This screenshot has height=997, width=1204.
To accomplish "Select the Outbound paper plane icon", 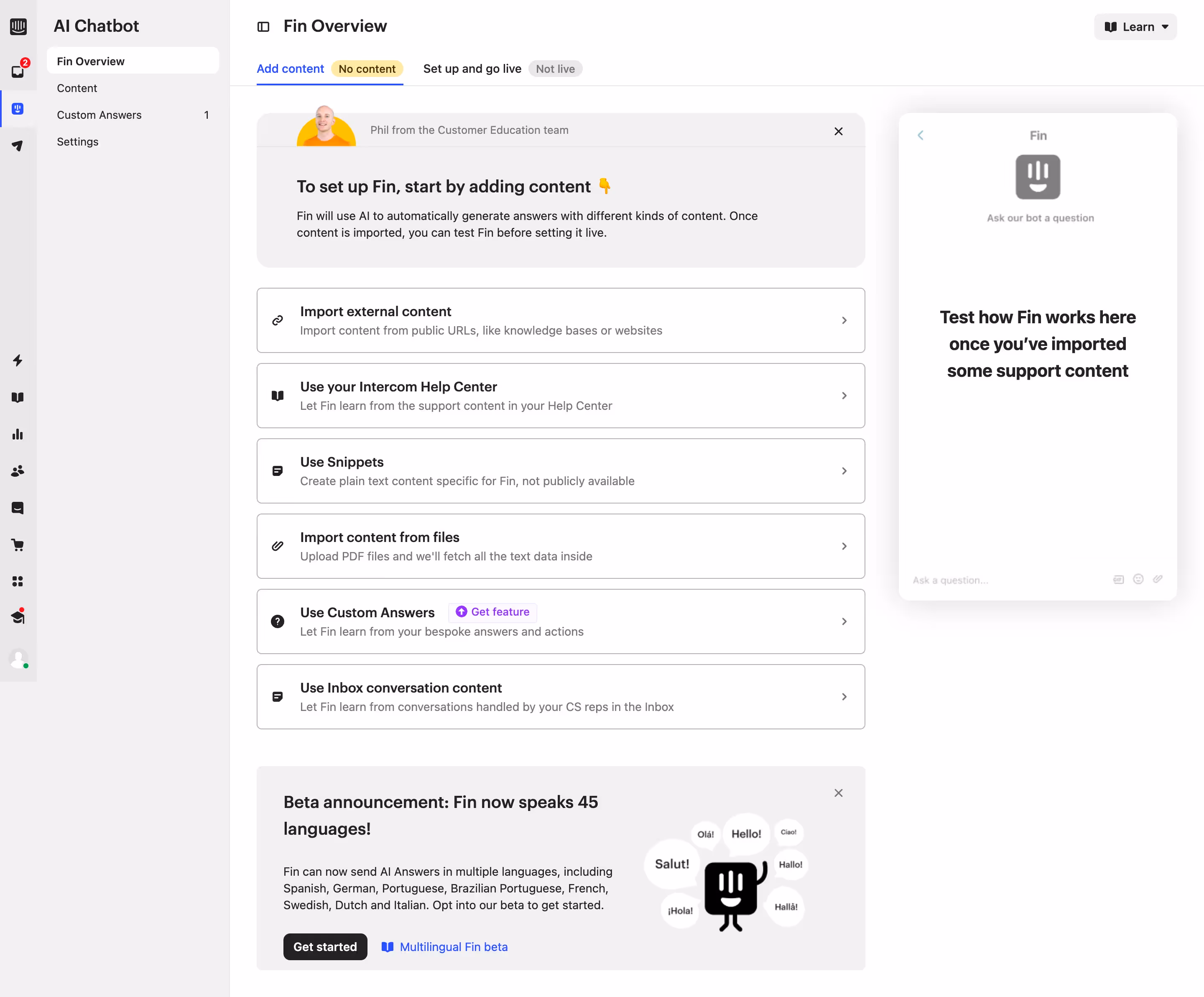I will click(x=18, y=145).
